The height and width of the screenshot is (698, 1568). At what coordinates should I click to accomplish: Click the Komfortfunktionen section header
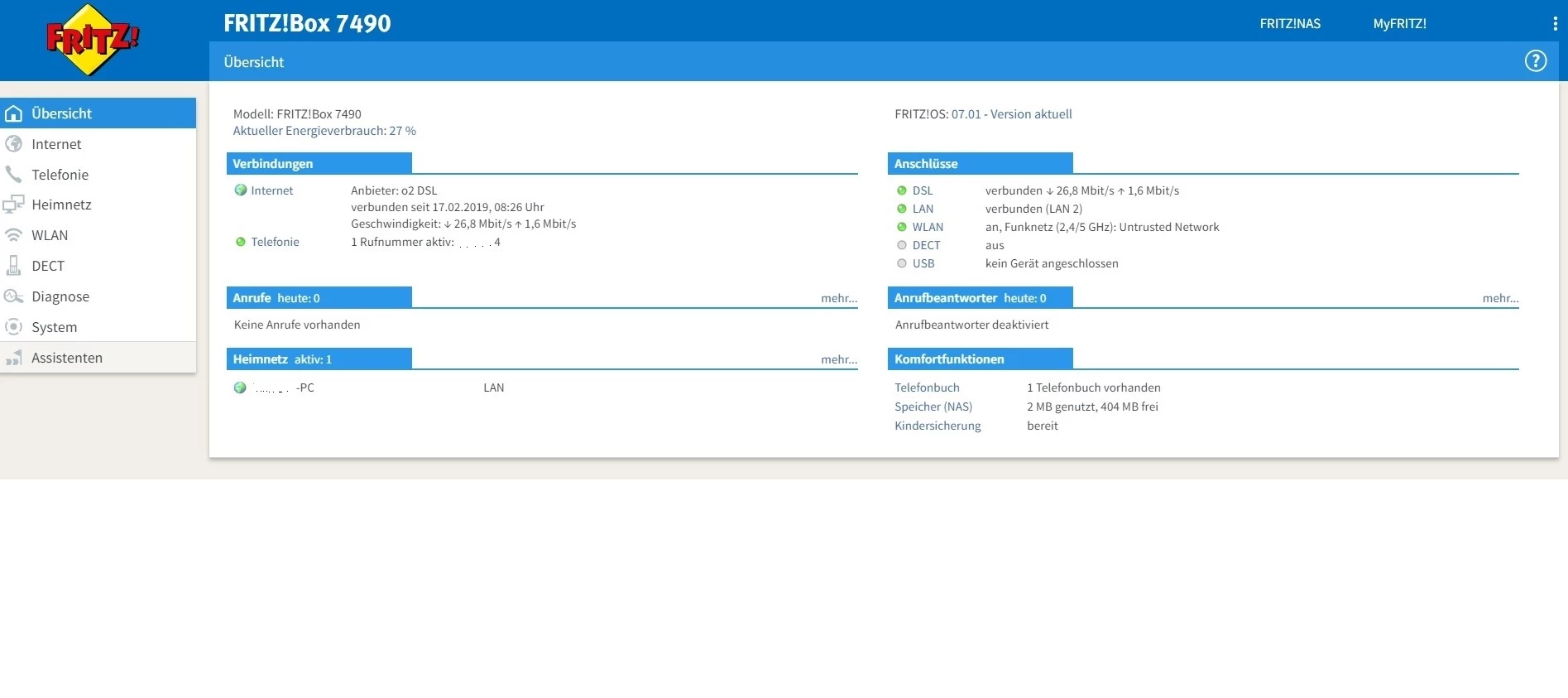click(x=981, y=359)
